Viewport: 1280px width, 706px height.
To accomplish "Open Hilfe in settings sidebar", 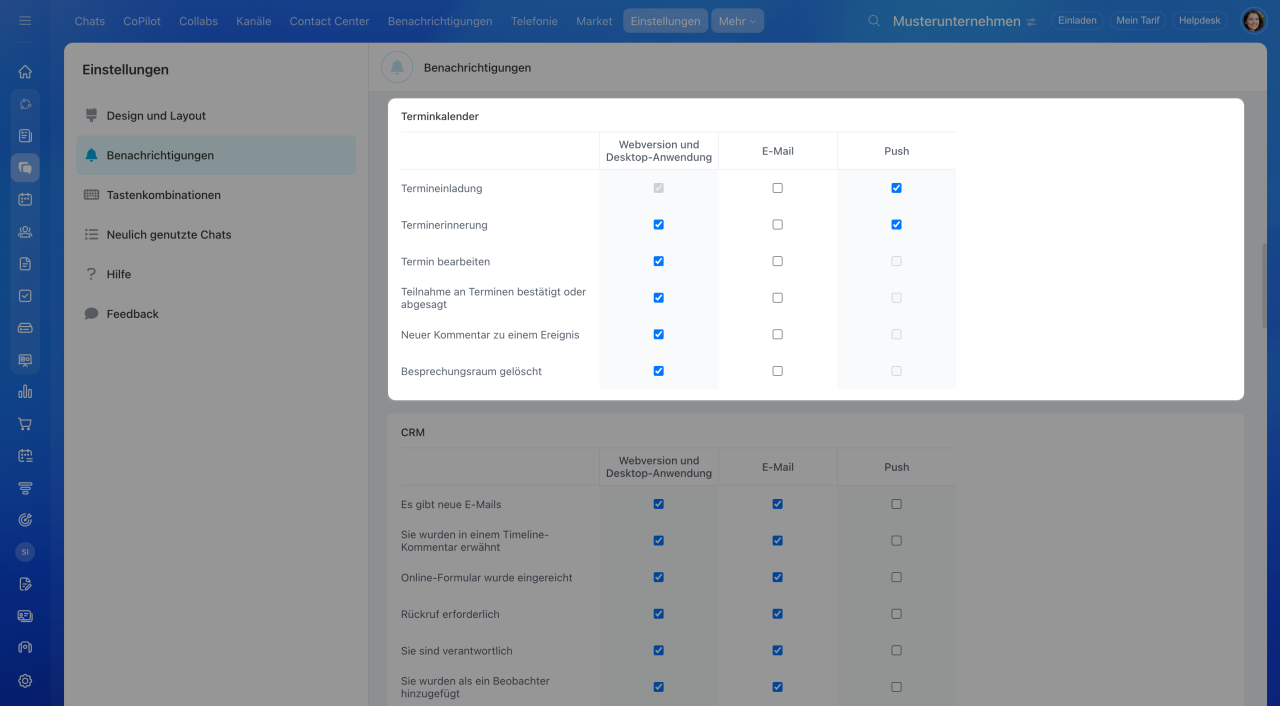I will [216, 274].
